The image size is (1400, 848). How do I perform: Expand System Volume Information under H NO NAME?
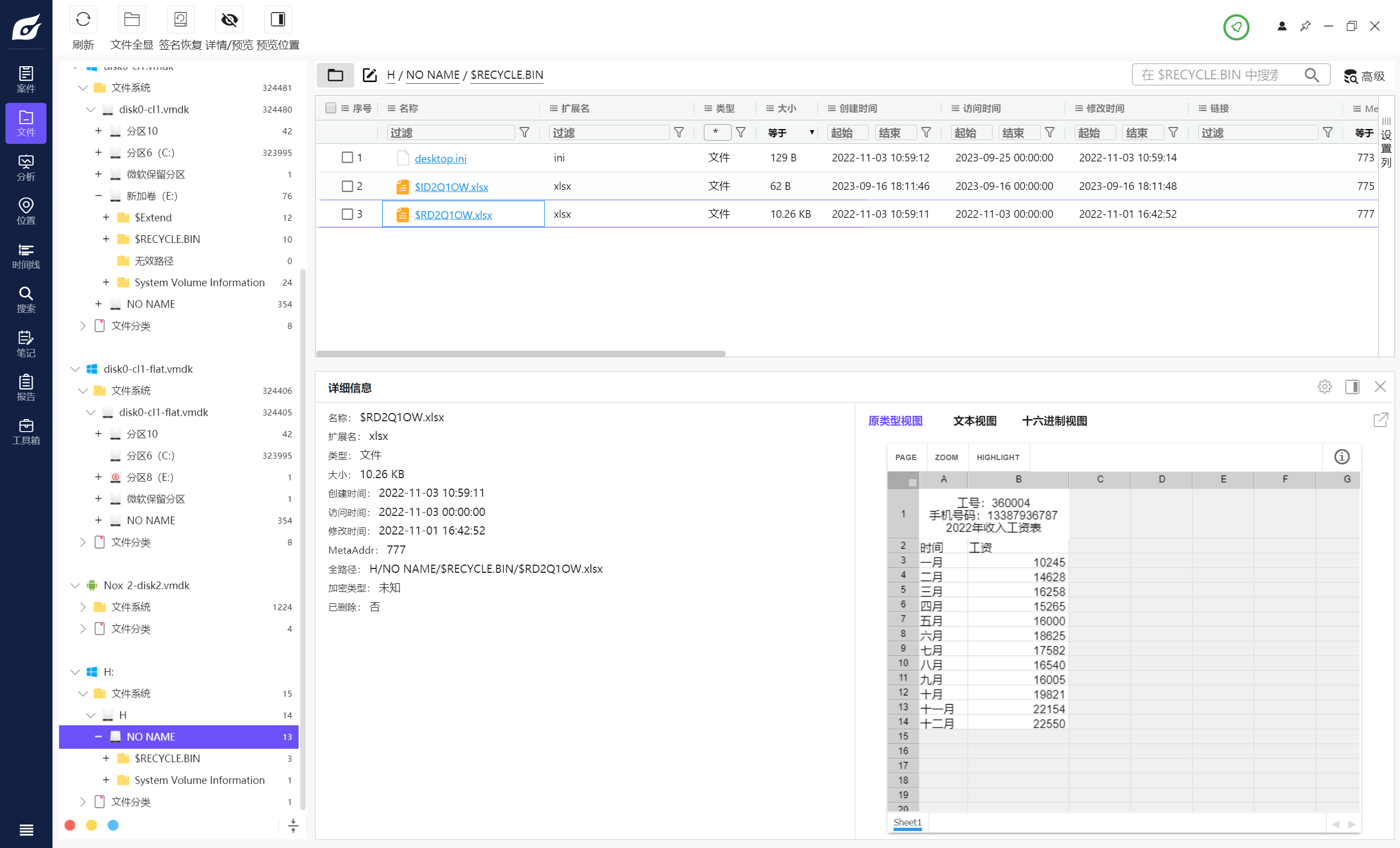(106, 780)
